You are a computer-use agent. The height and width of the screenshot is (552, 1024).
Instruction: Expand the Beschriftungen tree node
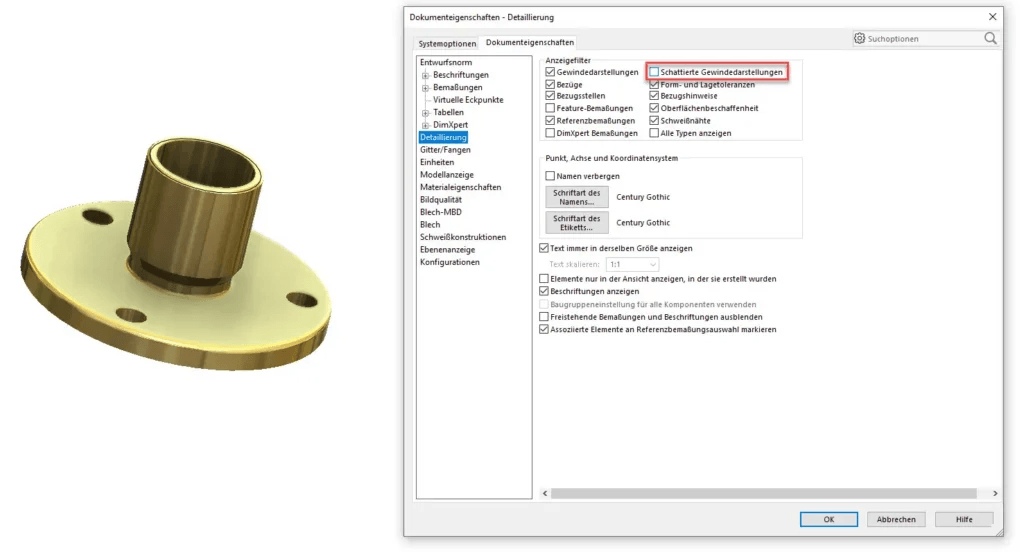pyautogui.click(x=425, y=75)
